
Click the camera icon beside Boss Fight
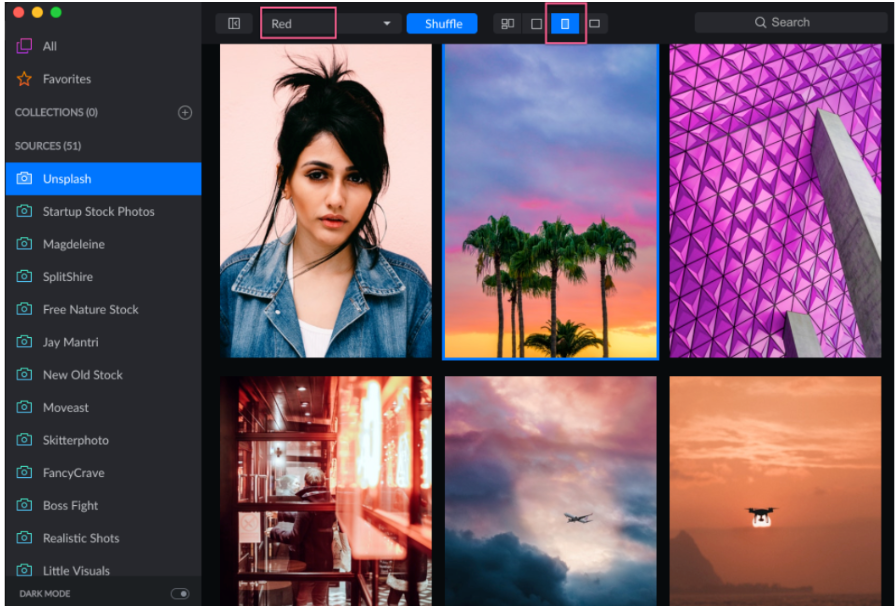click(24, 506)
